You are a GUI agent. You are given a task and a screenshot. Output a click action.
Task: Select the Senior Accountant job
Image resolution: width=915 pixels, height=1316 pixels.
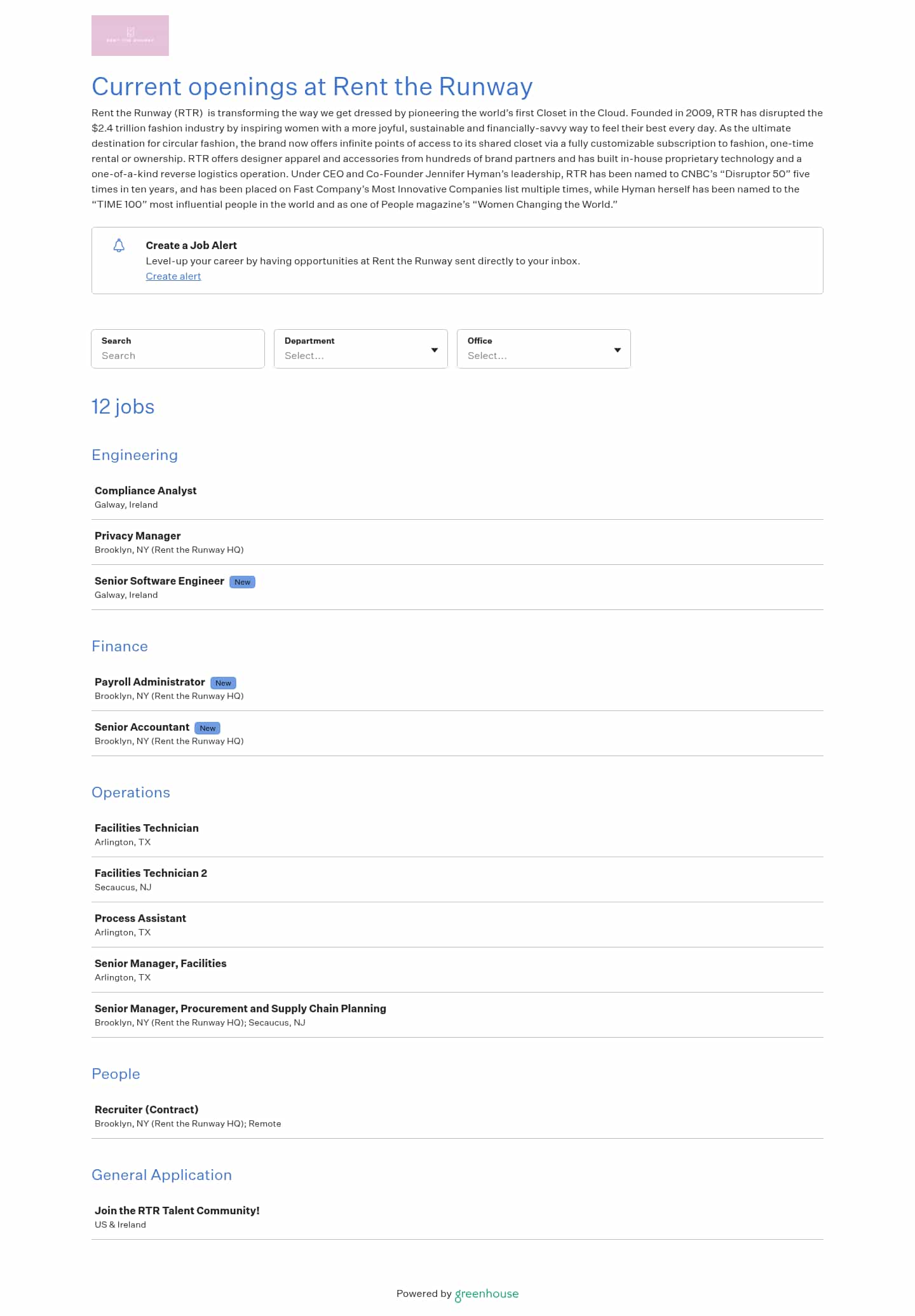pos(142,727)
